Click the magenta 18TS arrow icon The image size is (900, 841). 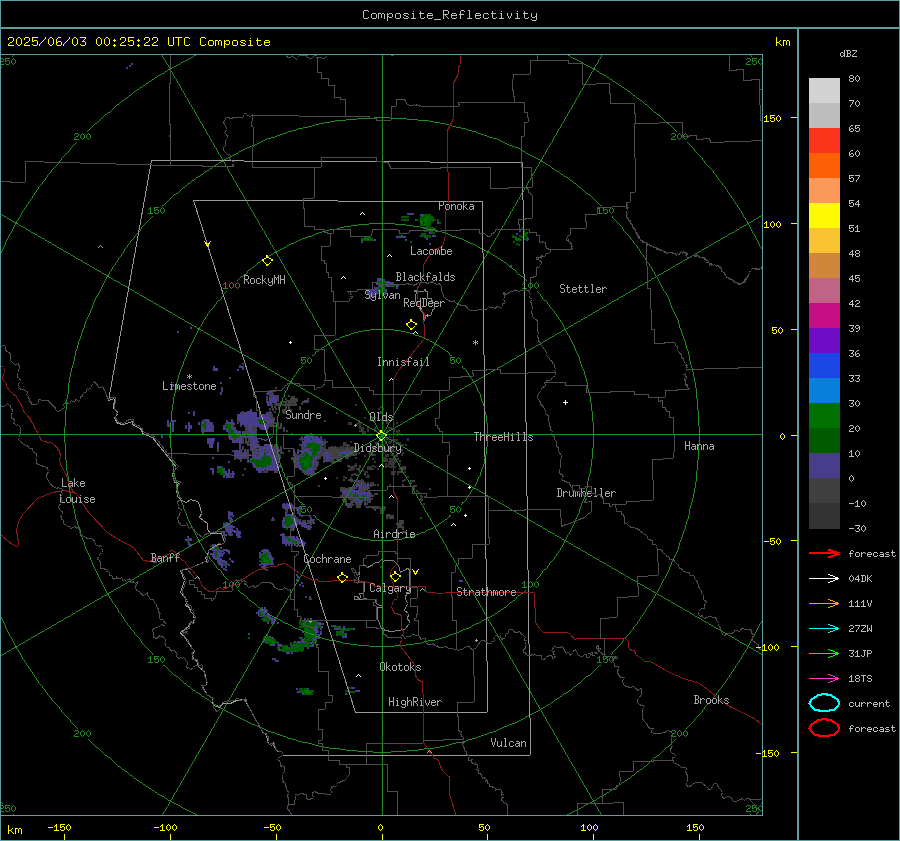(x=824, y=679)
